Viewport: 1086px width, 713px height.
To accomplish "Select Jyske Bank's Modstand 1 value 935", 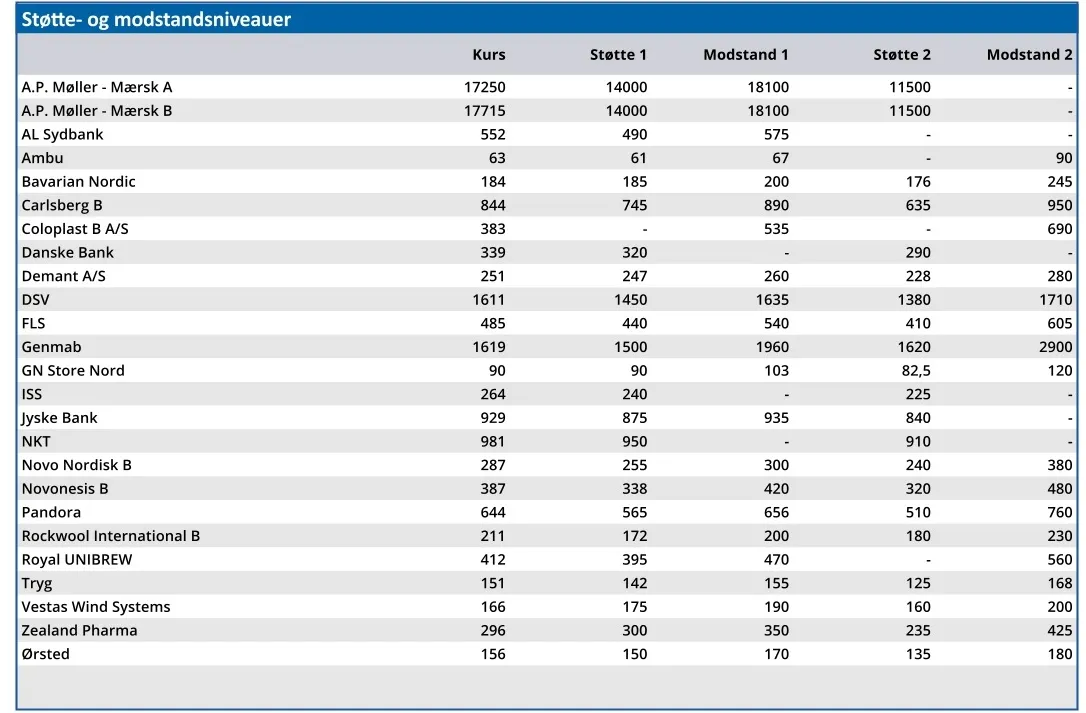I will pos(776,418).
